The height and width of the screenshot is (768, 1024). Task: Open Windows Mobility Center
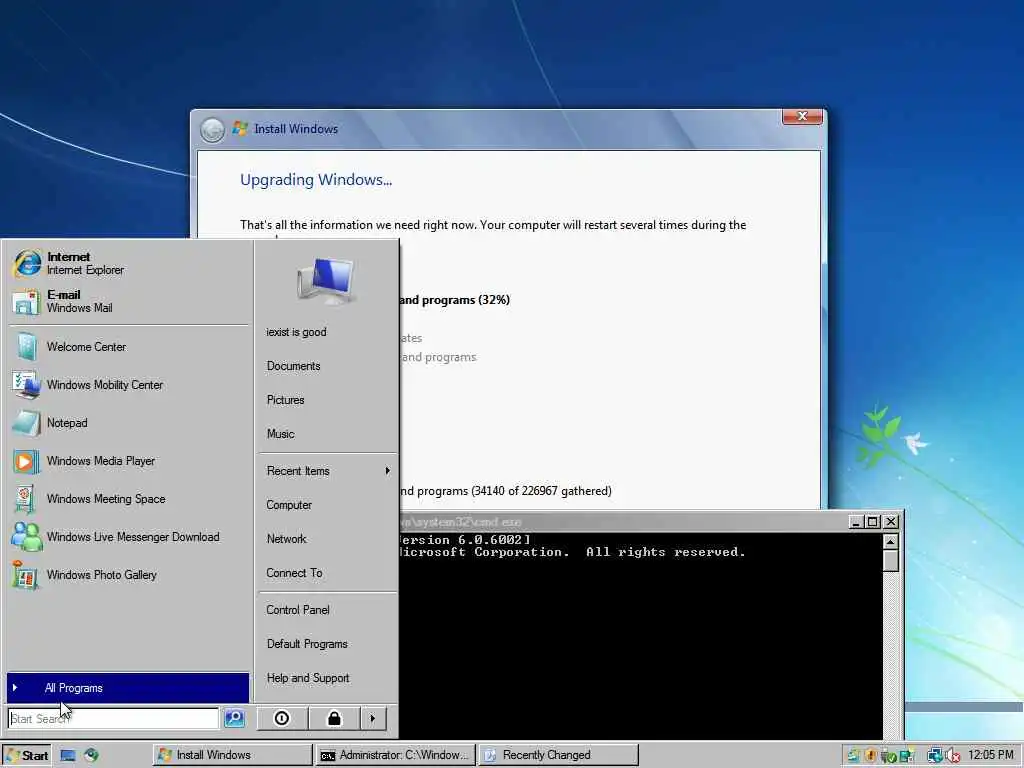tap(128, 385)
